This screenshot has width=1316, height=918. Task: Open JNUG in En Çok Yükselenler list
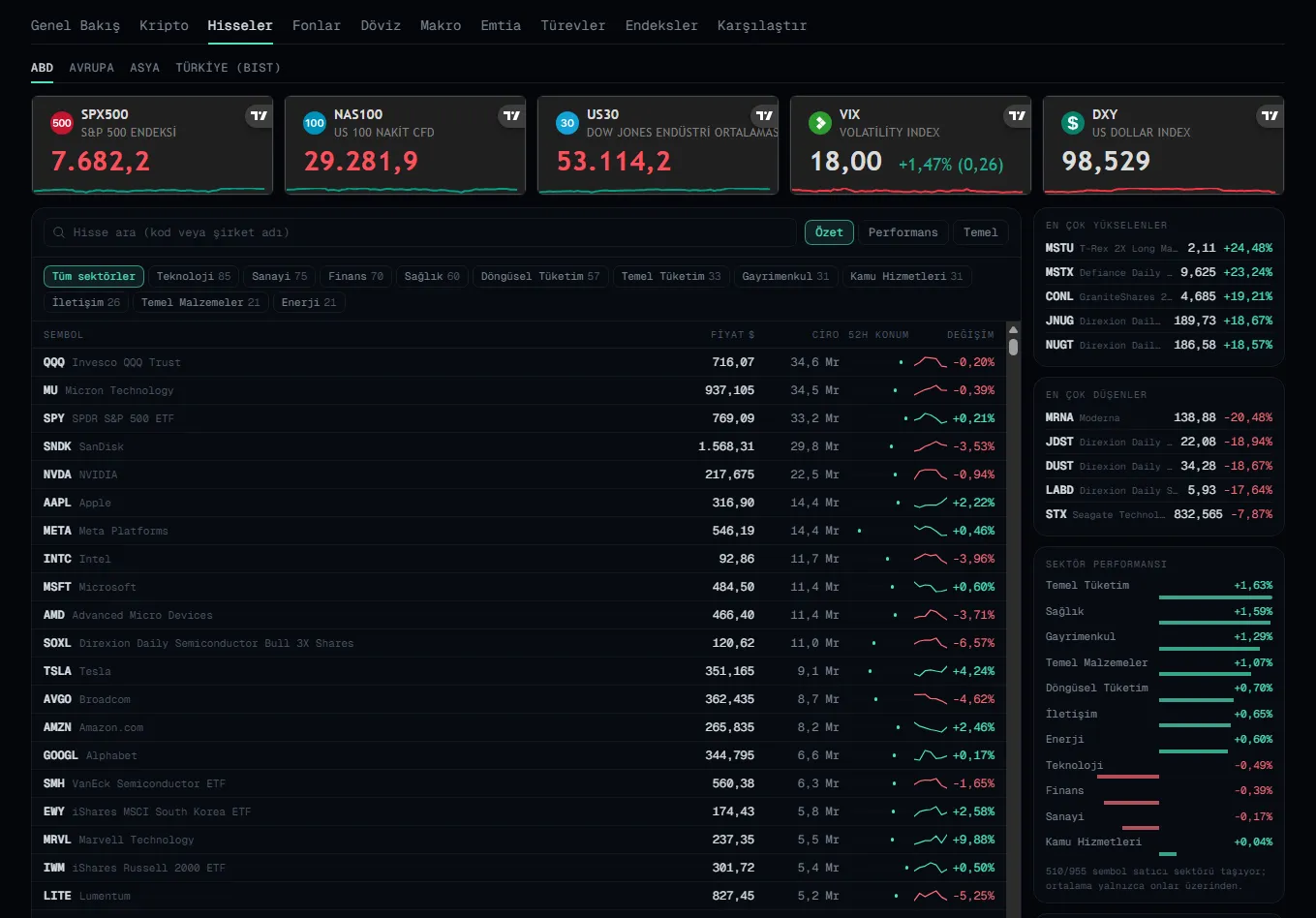pyautogui.click(x=1159, y=321)
